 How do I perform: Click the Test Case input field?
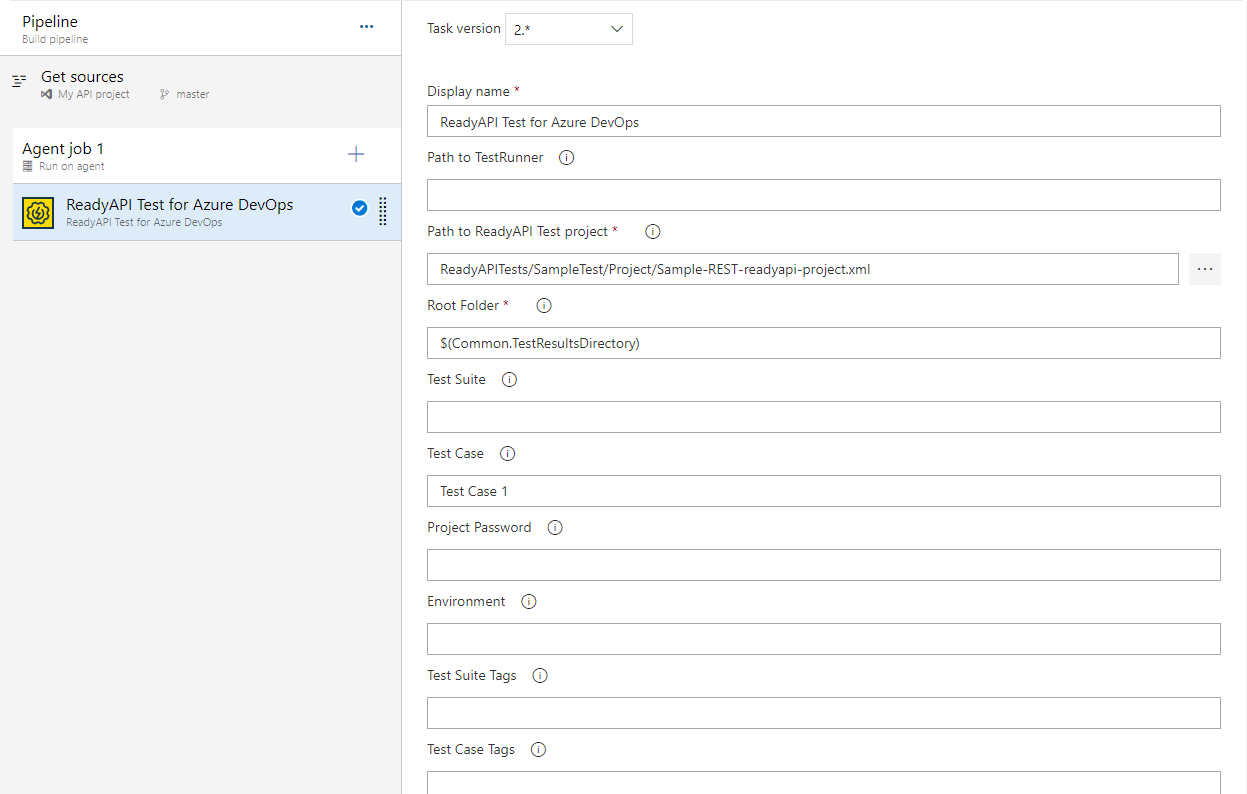824,491
